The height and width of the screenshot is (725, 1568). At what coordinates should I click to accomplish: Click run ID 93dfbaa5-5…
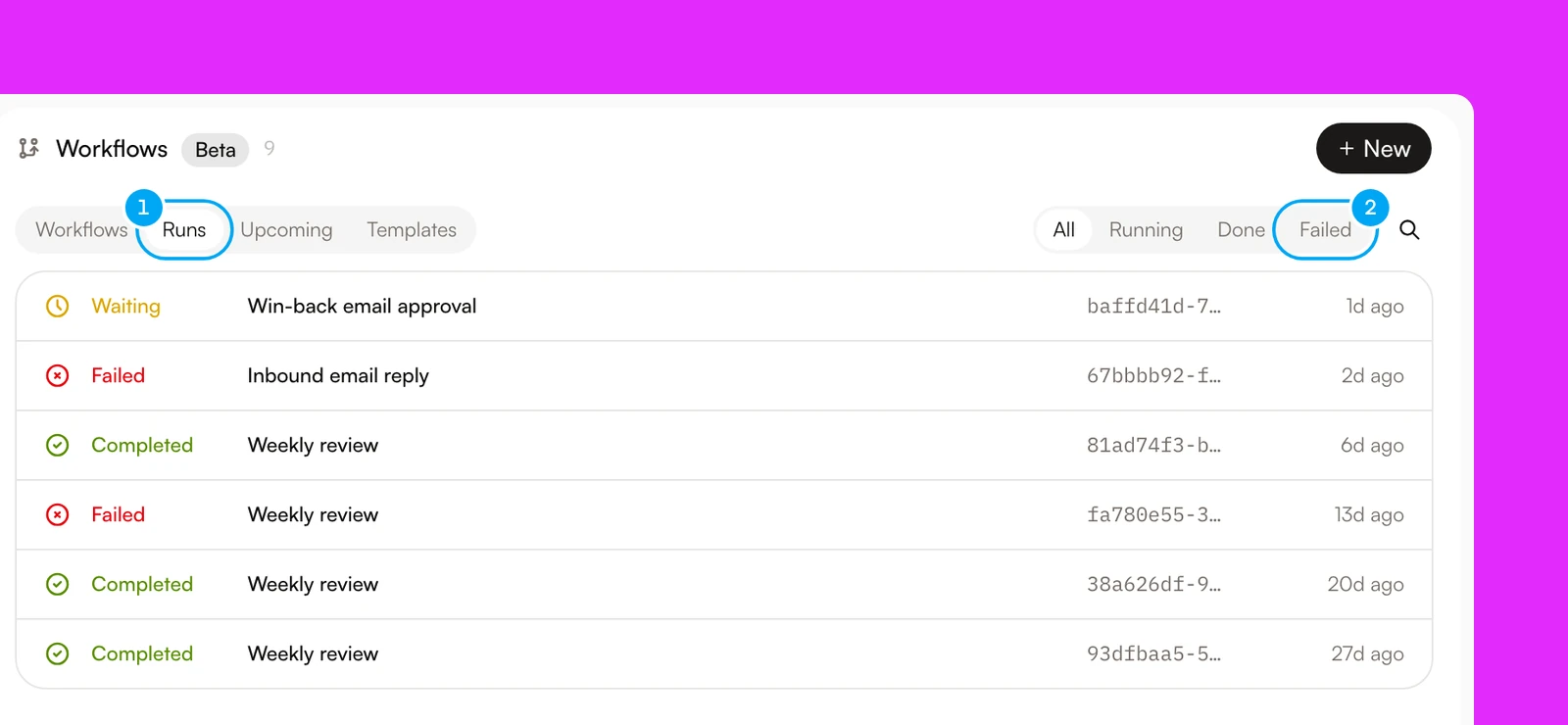click(x=1153, y=653)
